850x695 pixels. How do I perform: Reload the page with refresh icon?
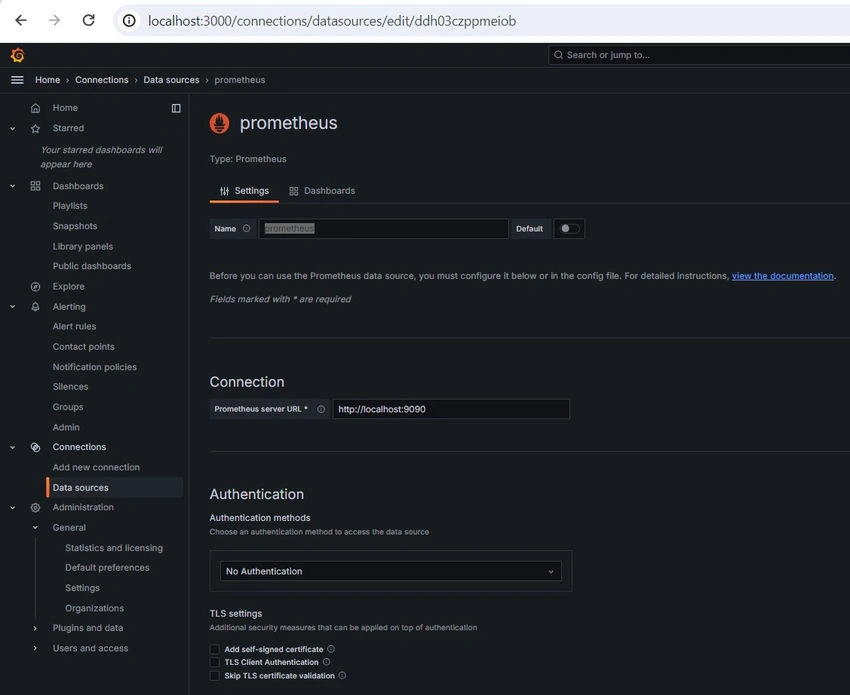click(x=88, y=21)
